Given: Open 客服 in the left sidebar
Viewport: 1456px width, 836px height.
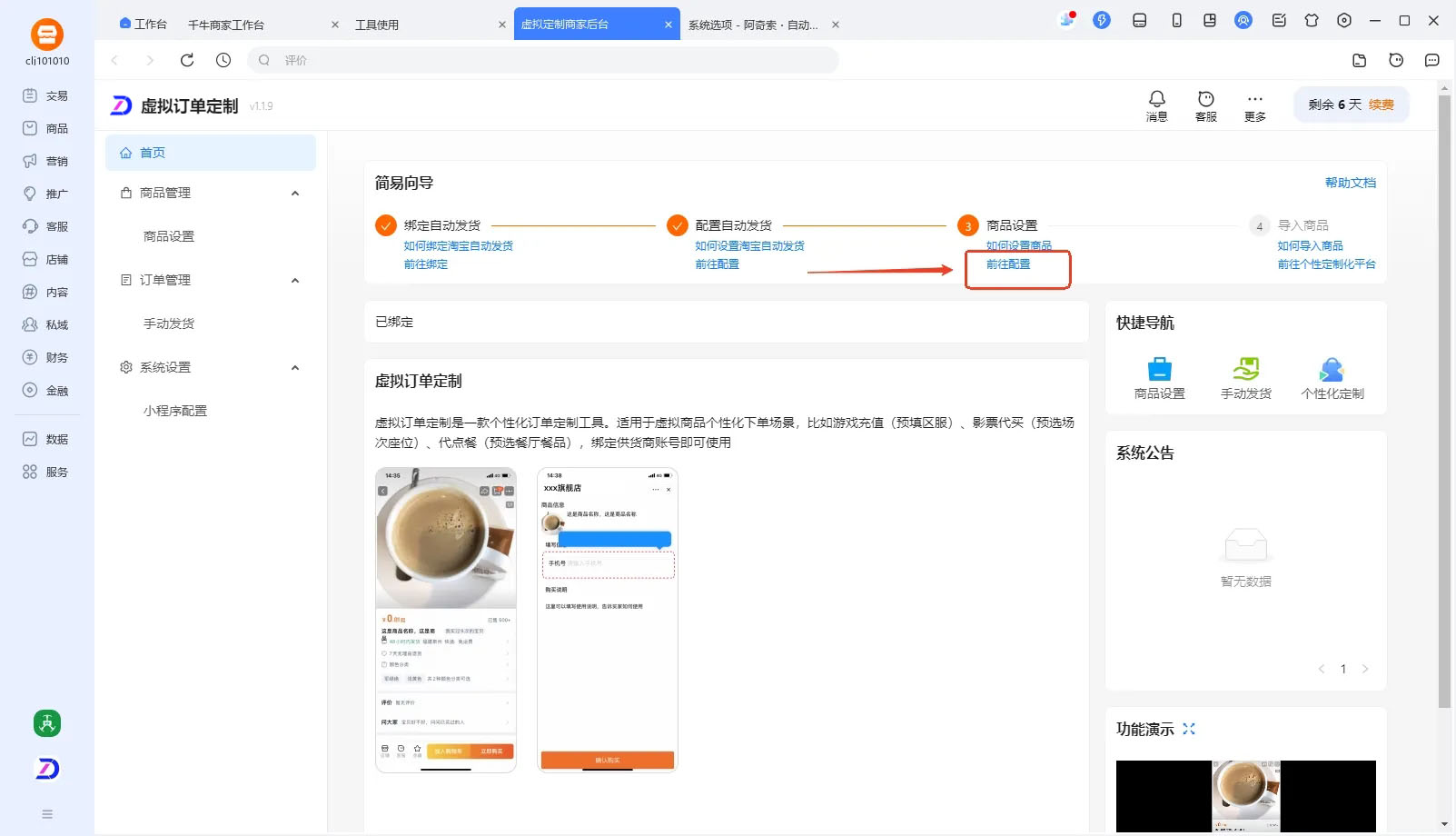Looking at the screenshot, I should pos(45,226).
